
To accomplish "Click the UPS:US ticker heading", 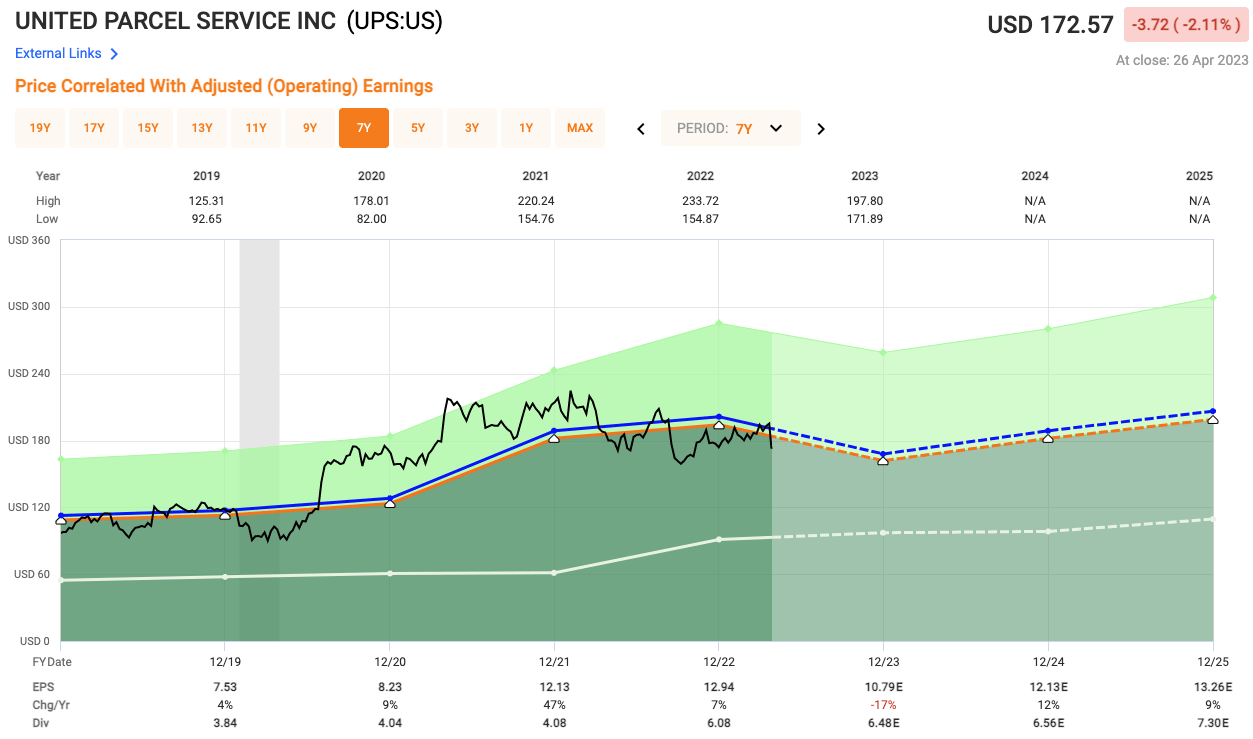I will point(395,21).
